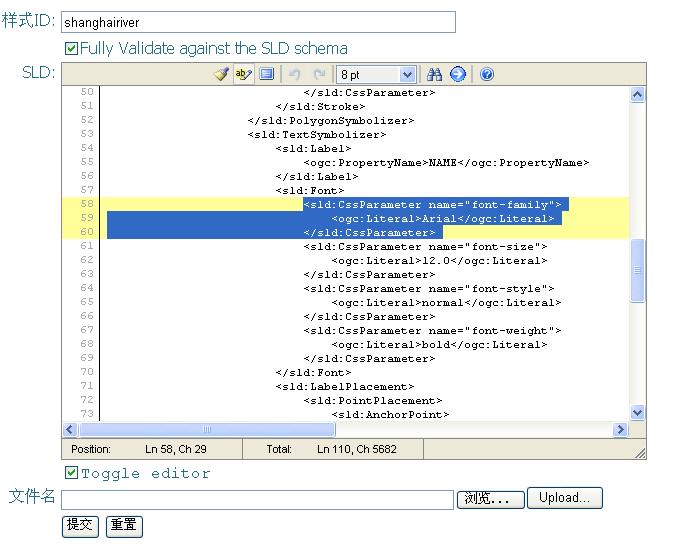The width and height of the screenshot is (675, 547).
Task: Uncheck Fully Validate against the SLD schema
Action: pyautogui.click(x=71, y=48)
